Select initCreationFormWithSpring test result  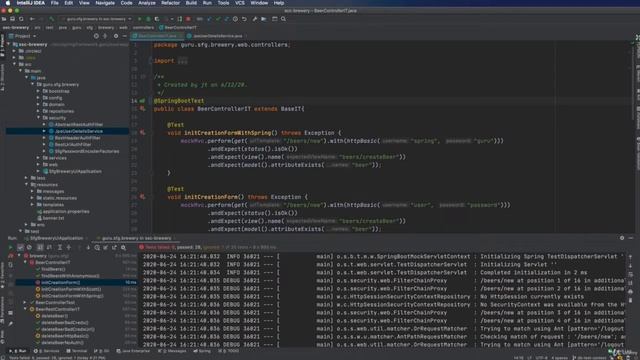coord(72,296)
